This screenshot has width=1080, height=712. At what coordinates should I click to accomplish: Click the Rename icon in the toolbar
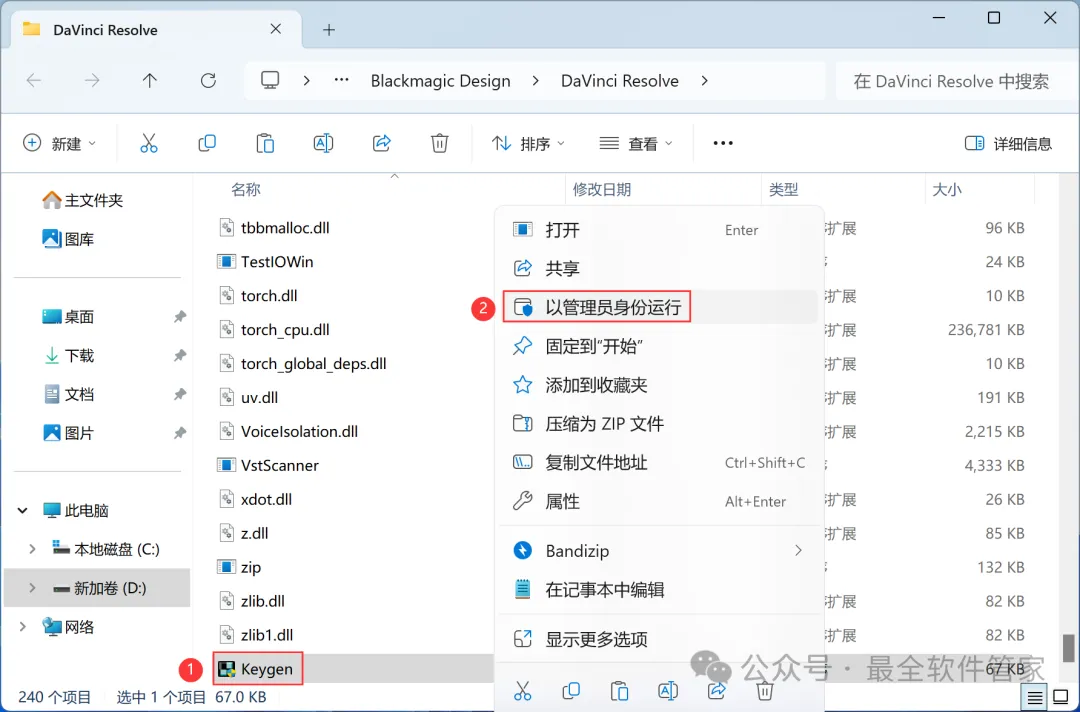[x=323, y=143]
